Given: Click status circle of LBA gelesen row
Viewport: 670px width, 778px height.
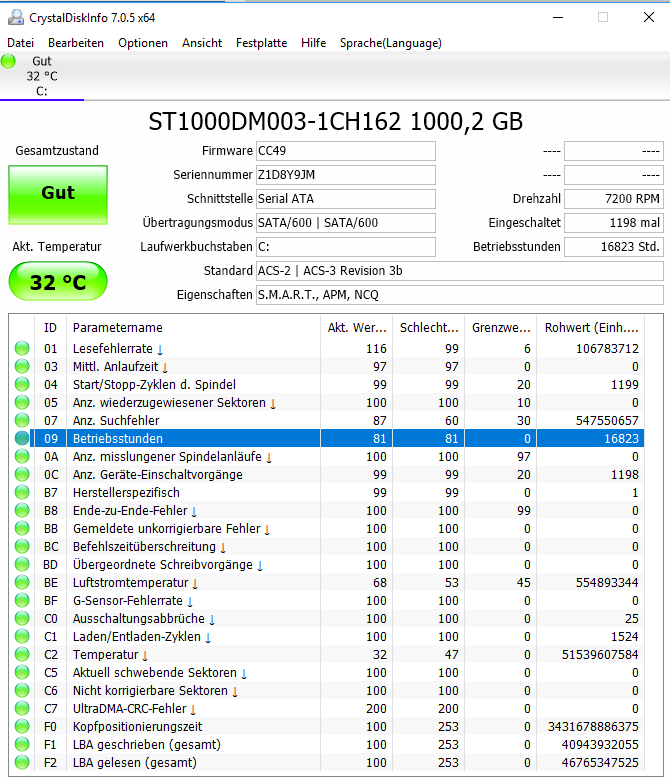Looking at the screenshot, I should point(22,762).
